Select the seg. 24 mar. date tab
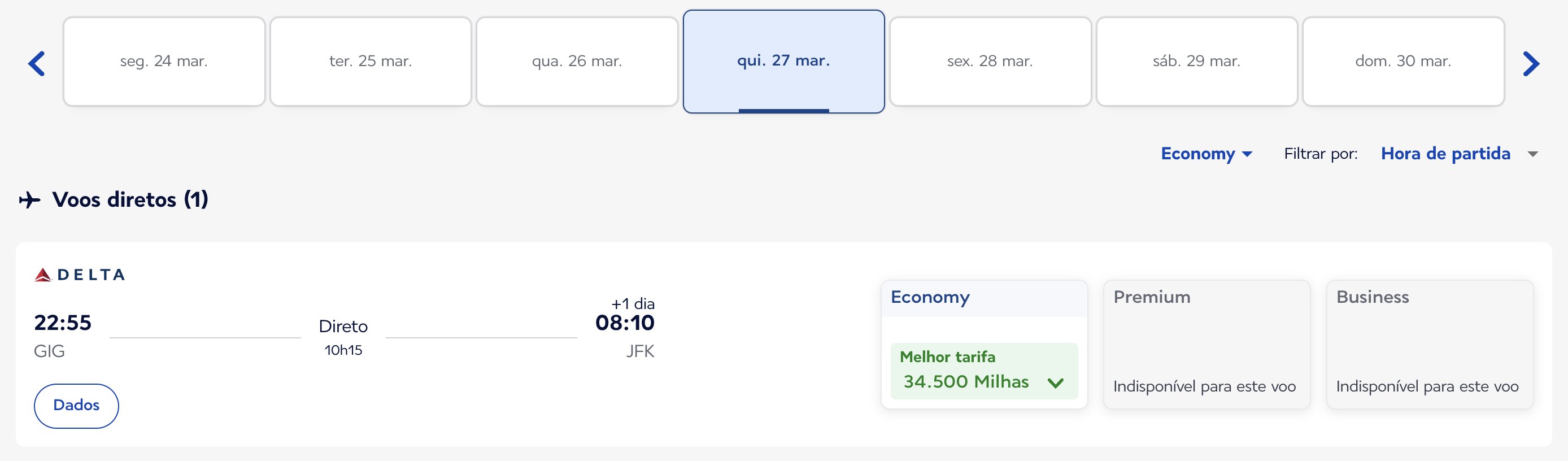Viewport: 1568px width, 461px height. point(164,62)
